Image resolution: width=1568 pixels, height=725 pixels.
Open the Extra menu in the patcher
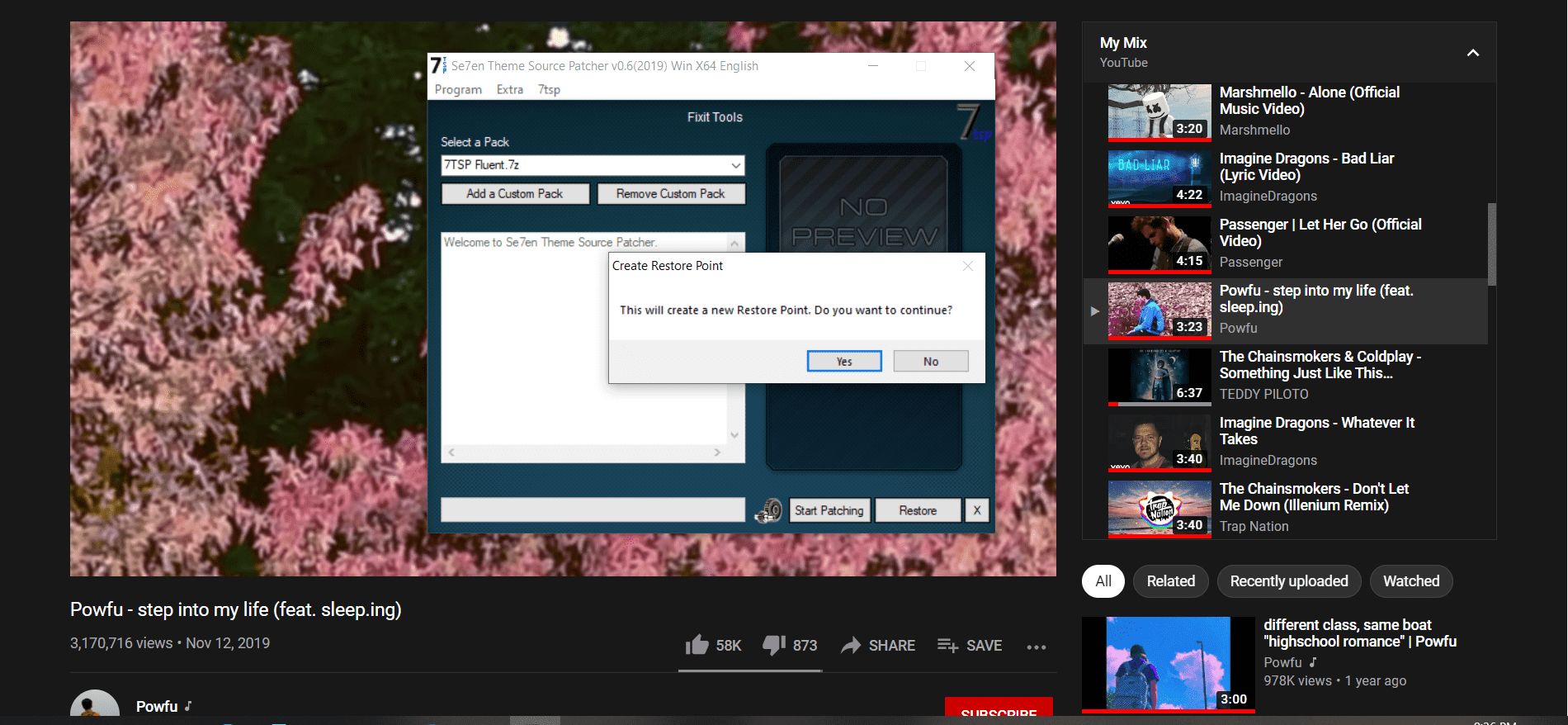pos(510,90)
